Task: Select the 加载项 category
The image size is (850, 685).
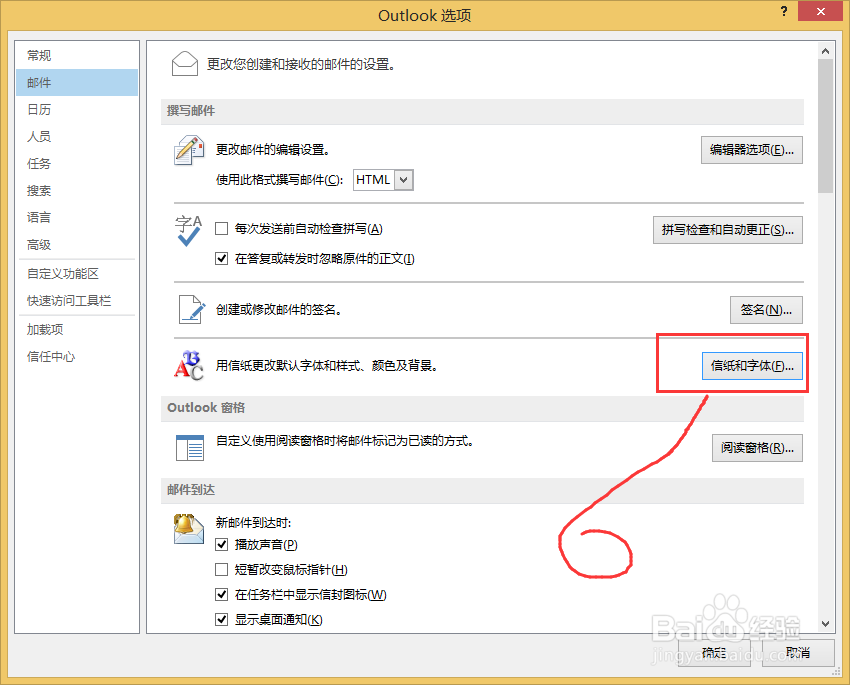Action: point(77,329)
